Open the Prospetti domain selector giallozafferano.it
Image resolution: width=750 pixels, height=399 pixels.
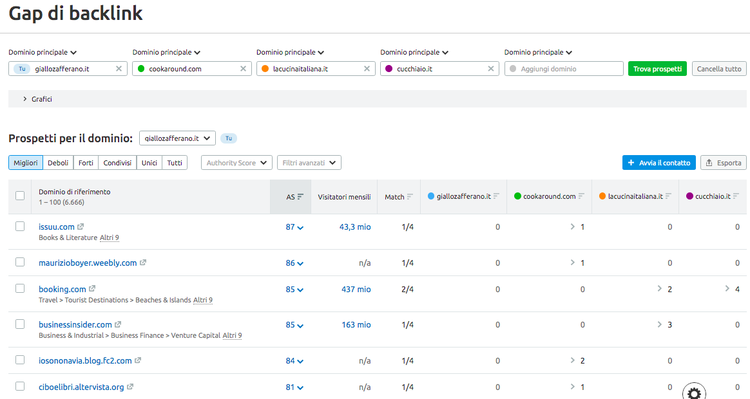tap(177, 138)
